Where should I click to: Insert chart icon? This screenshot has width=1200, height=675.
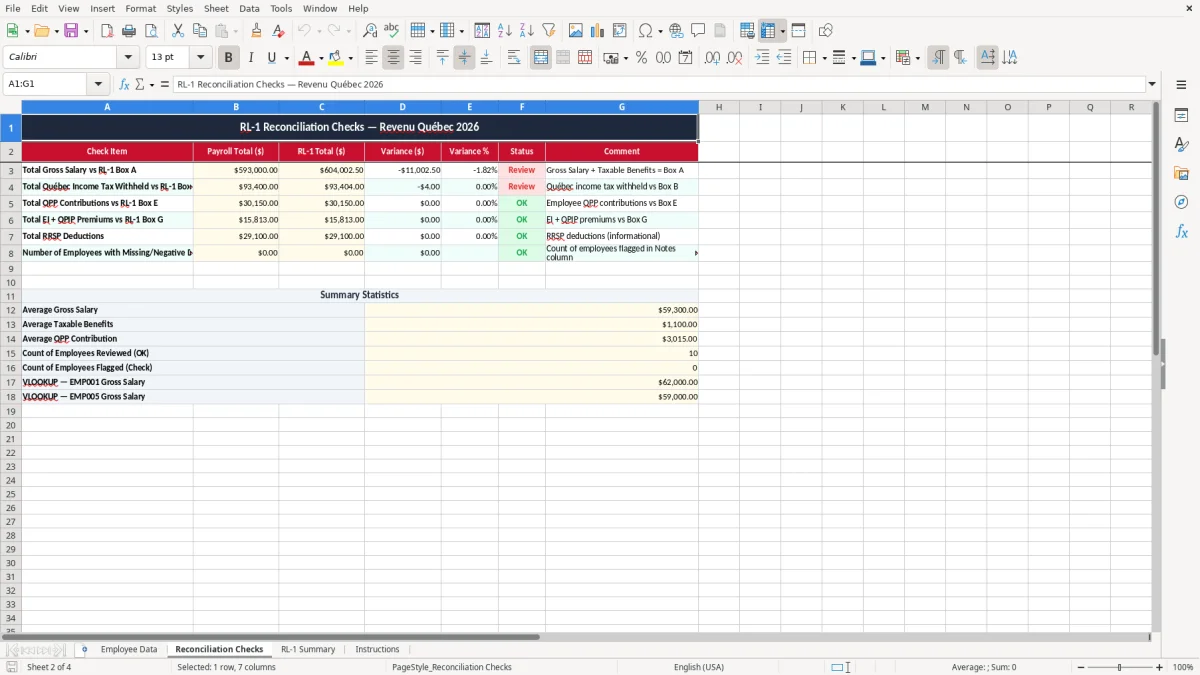click(598, 31)
